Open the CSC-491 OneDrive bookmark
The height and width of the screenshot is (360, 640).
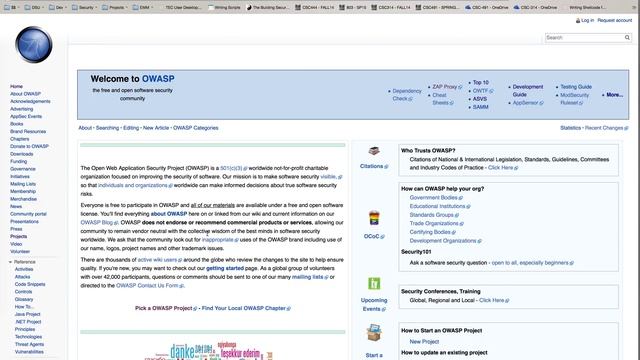coord(487,7)
